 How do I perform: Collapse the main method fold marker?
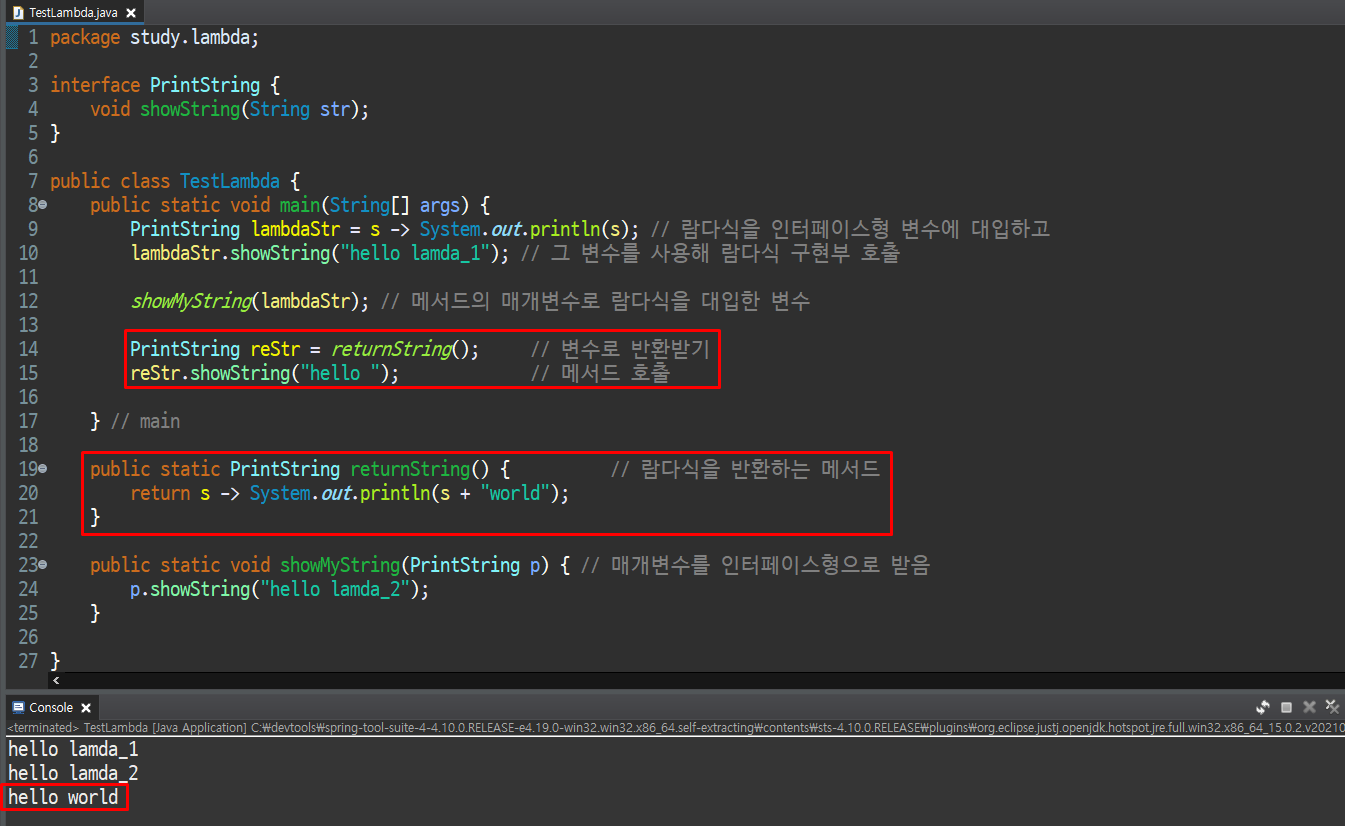(42, 205)
